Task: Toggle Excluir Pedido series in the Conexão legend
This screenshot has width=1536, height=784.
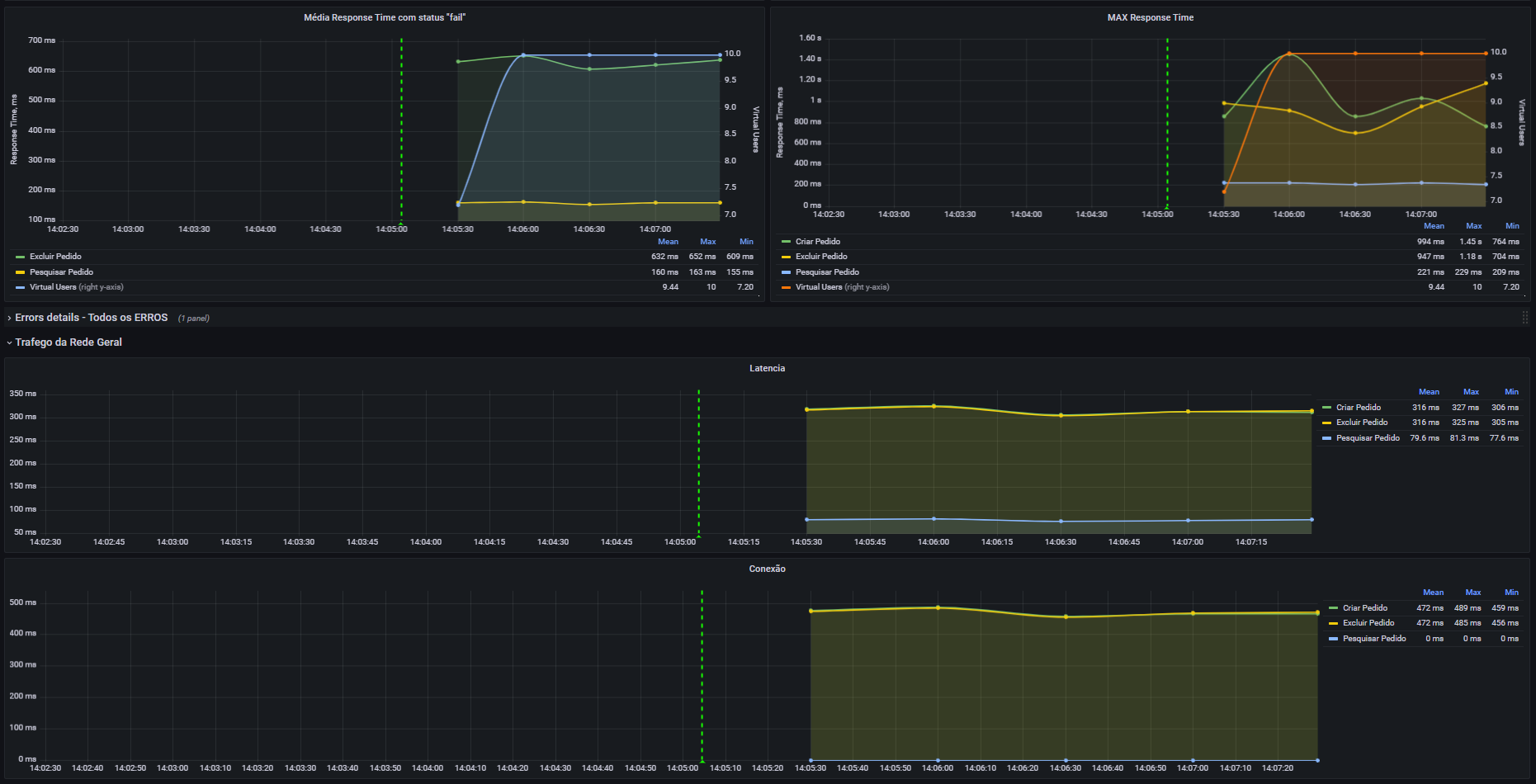Action: point(1368,623)
